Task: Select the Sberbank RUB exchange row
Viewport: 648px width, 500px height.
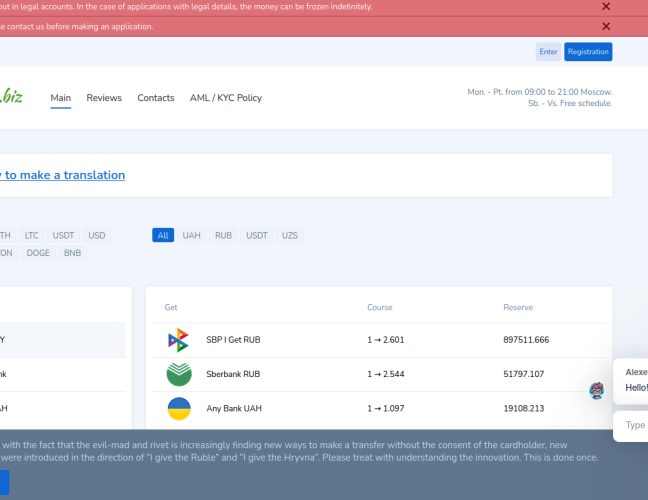Action: click(380, 374)
